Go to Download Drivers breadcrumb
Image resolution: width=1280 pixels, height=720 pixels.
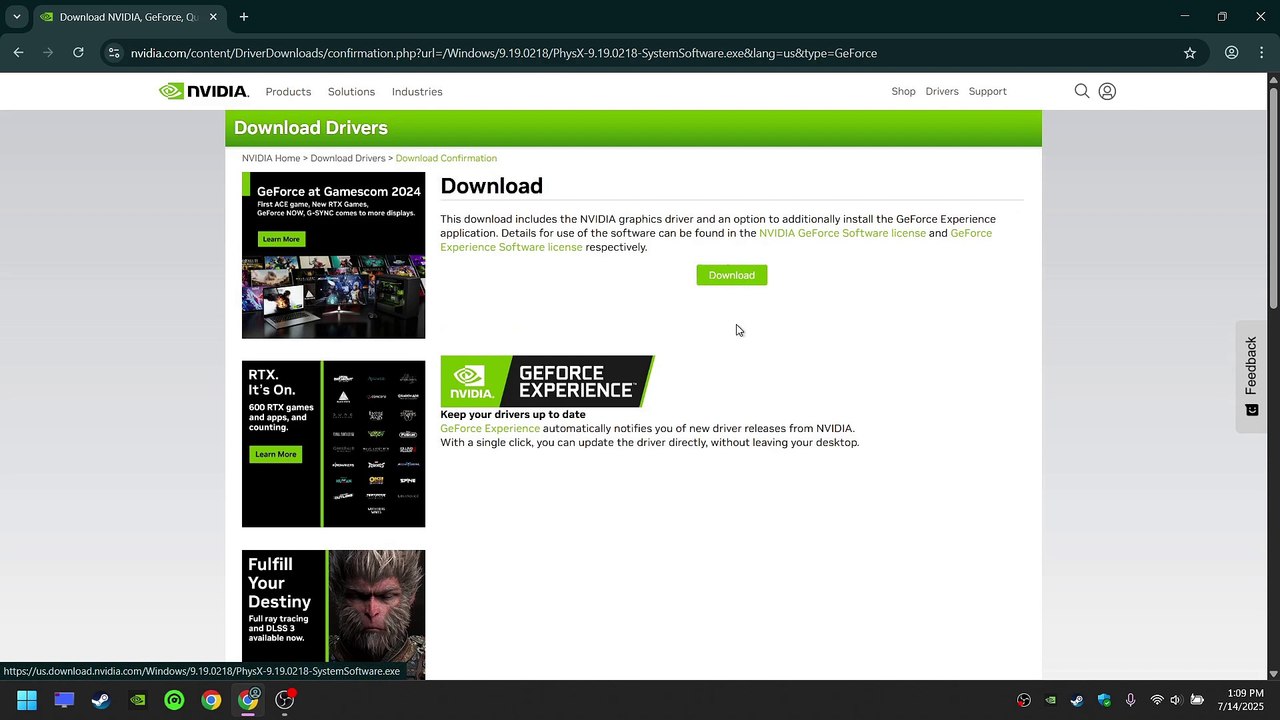pos(348,158)
